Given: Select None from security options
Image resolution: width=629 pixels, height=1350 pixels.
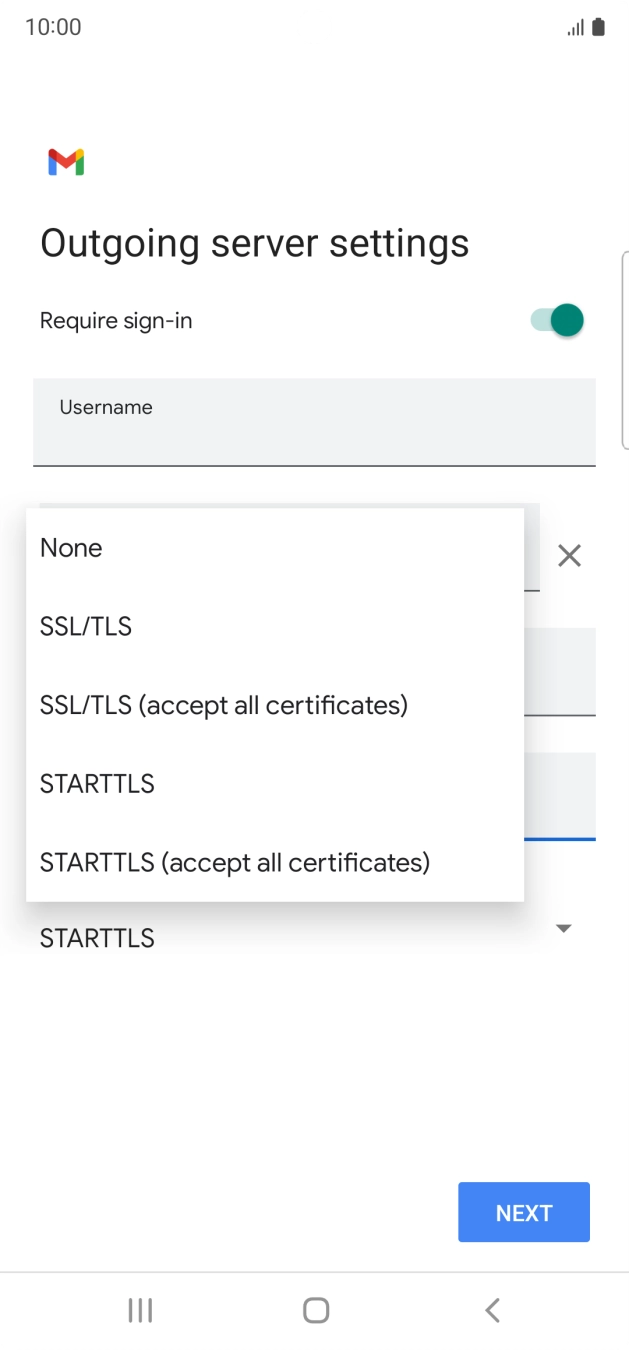Looking at the screenshot, I should pos(71,548).
